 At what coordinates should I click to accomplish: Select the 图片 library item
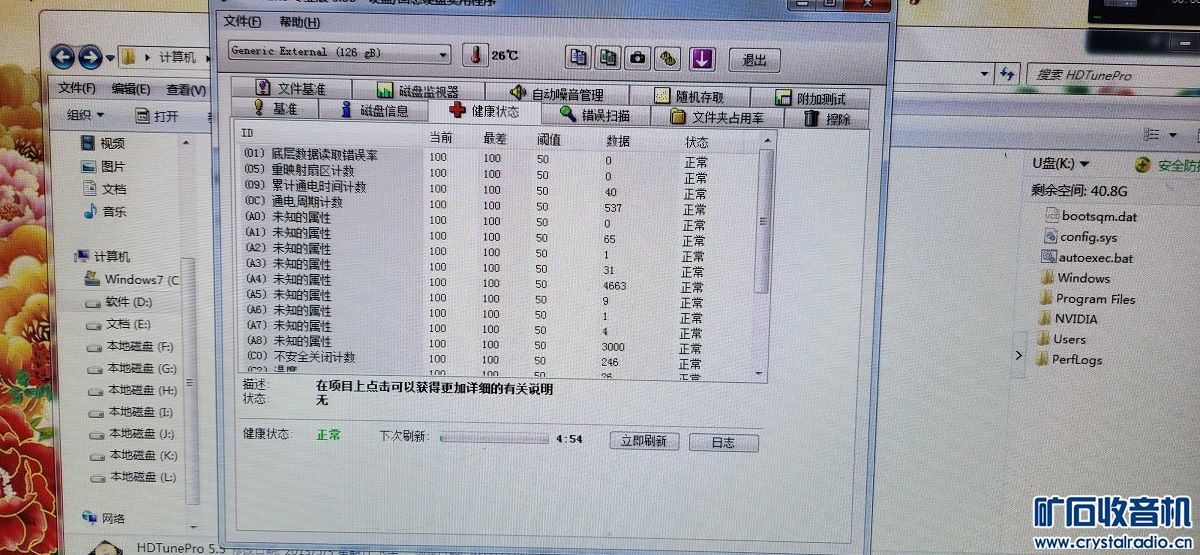105,166
